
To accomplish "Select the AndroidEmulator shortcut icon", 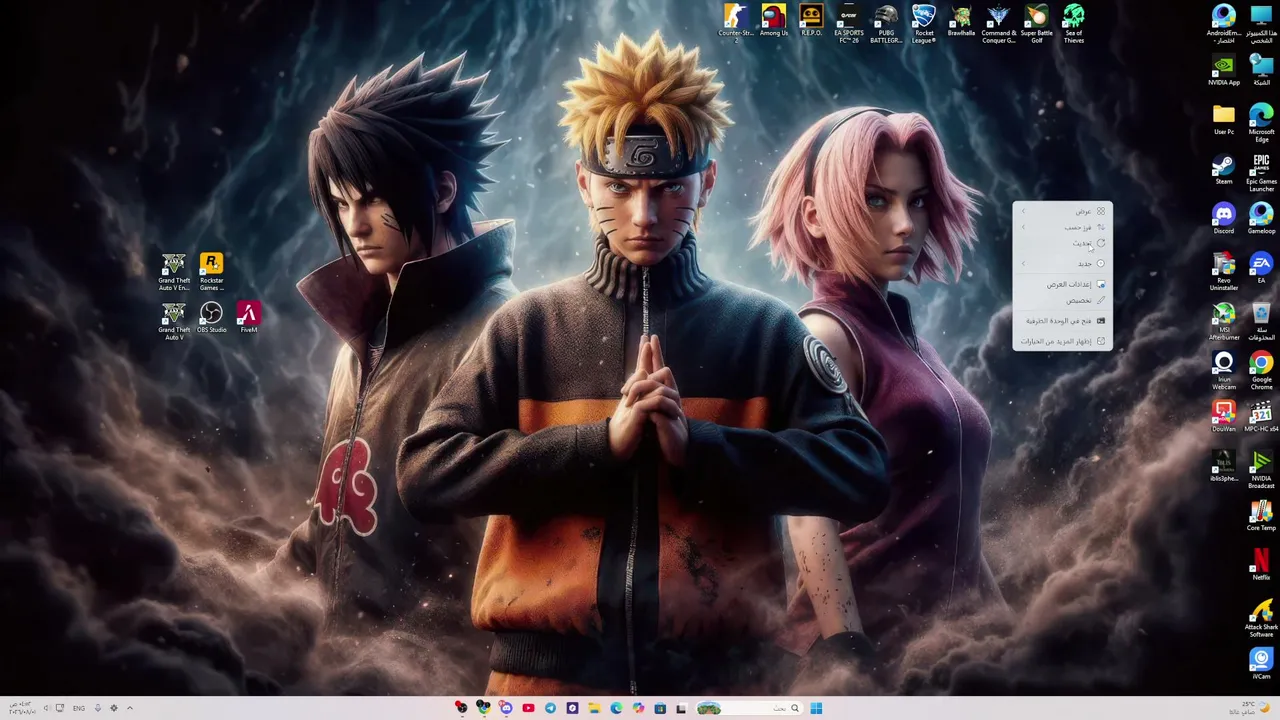I will [x=1224, y=24].
